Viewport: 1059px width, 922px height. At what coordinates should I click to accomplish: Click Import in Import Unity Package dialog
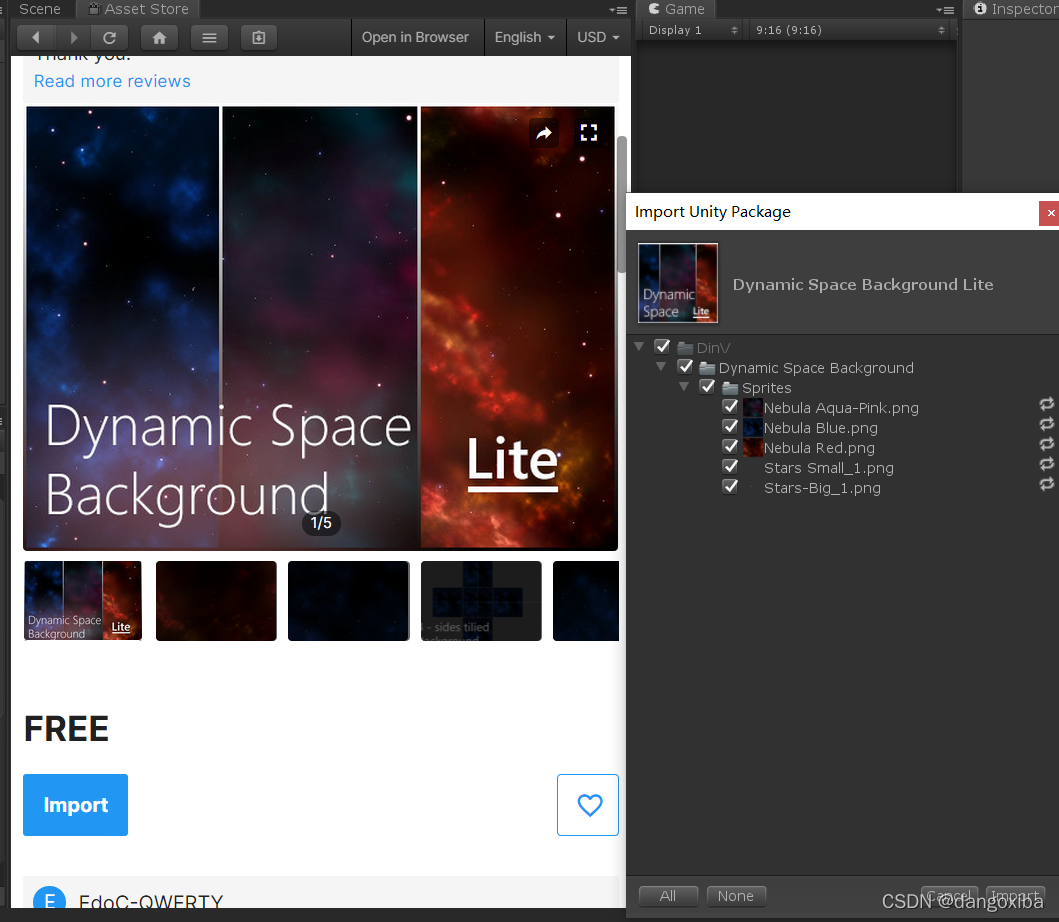point(1015,896)
